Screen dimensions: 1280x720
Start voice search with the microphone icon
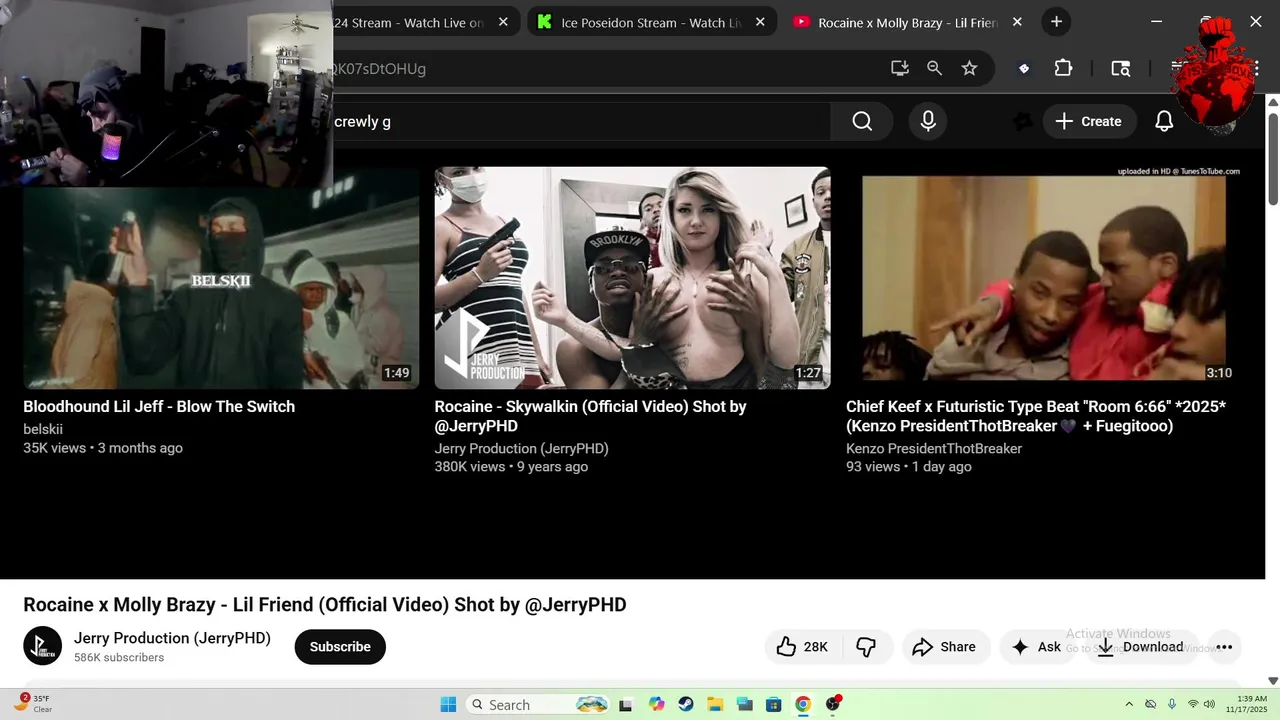(928, 121)
